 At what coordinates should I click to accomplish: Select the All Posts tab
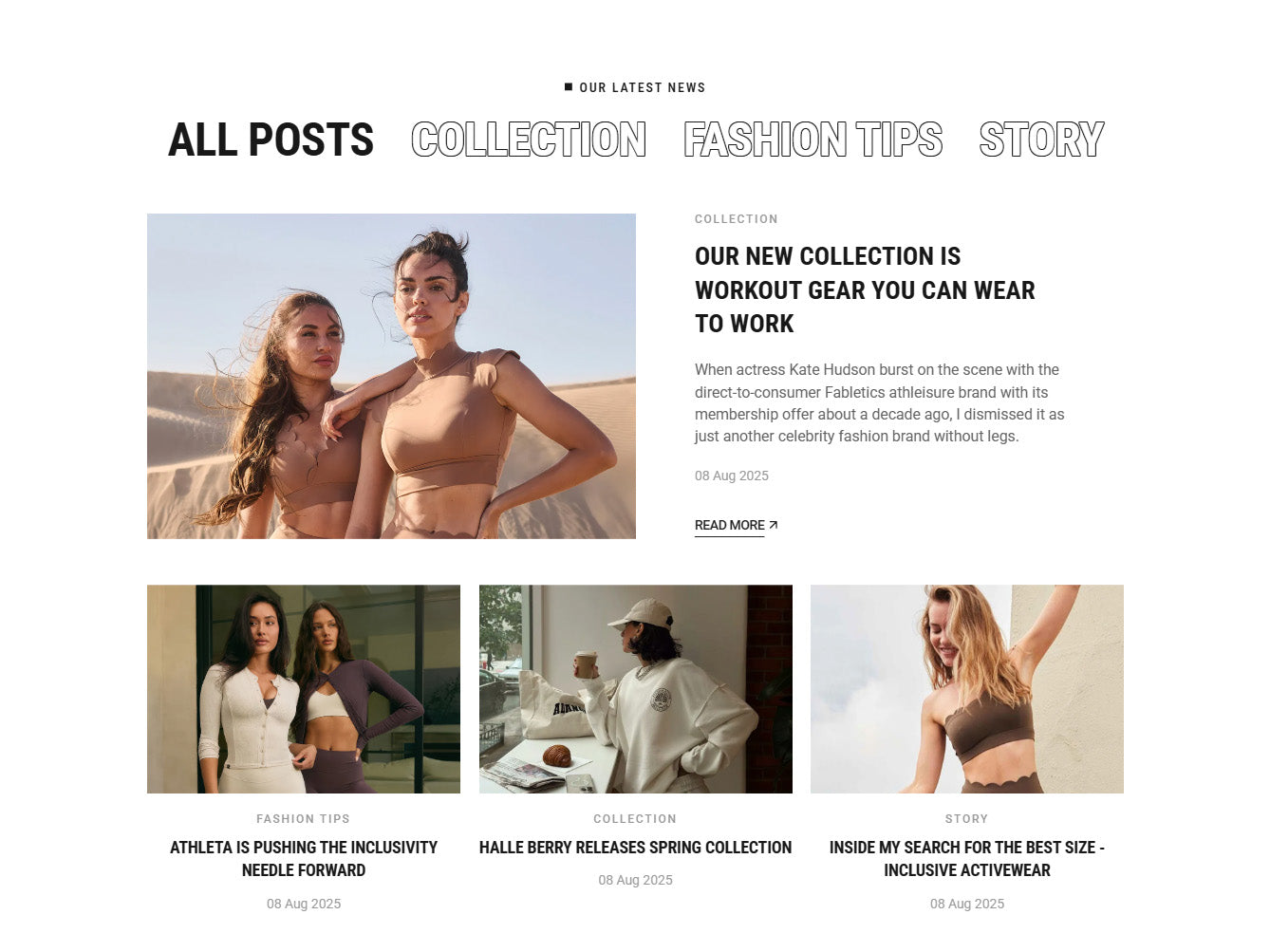pyautogui.click(x=271, y=140)
